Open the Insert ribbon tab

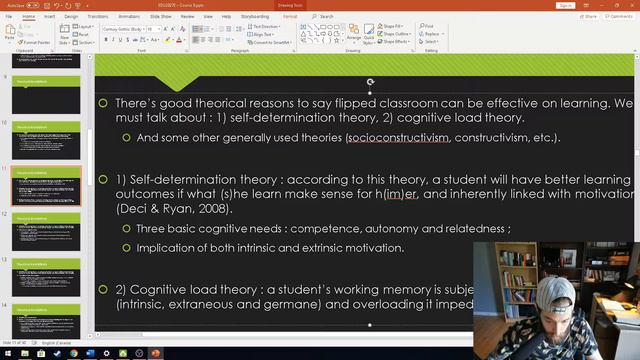[49, 17]
